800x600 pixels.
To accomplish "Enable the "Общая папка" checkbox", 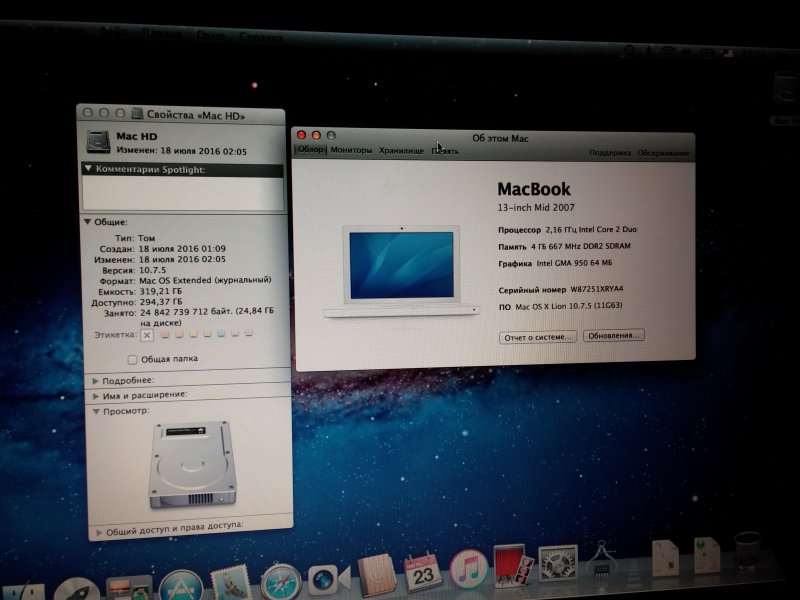I will [x=133, y=359].
